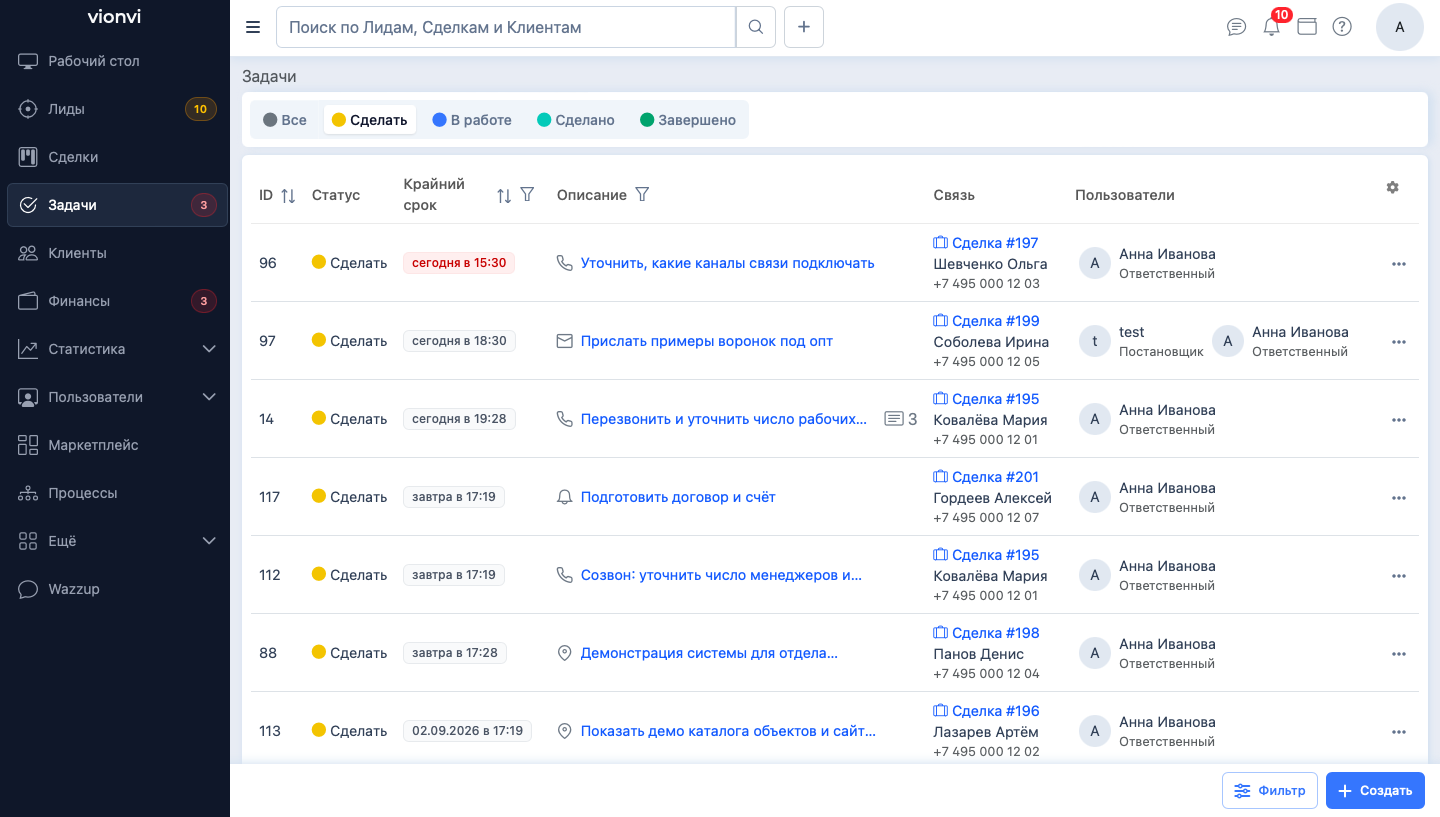The width and height of the screenshot is (1440, 817).
Task: Filter Описание column funnel icon
Action: [x=643, y=195]
